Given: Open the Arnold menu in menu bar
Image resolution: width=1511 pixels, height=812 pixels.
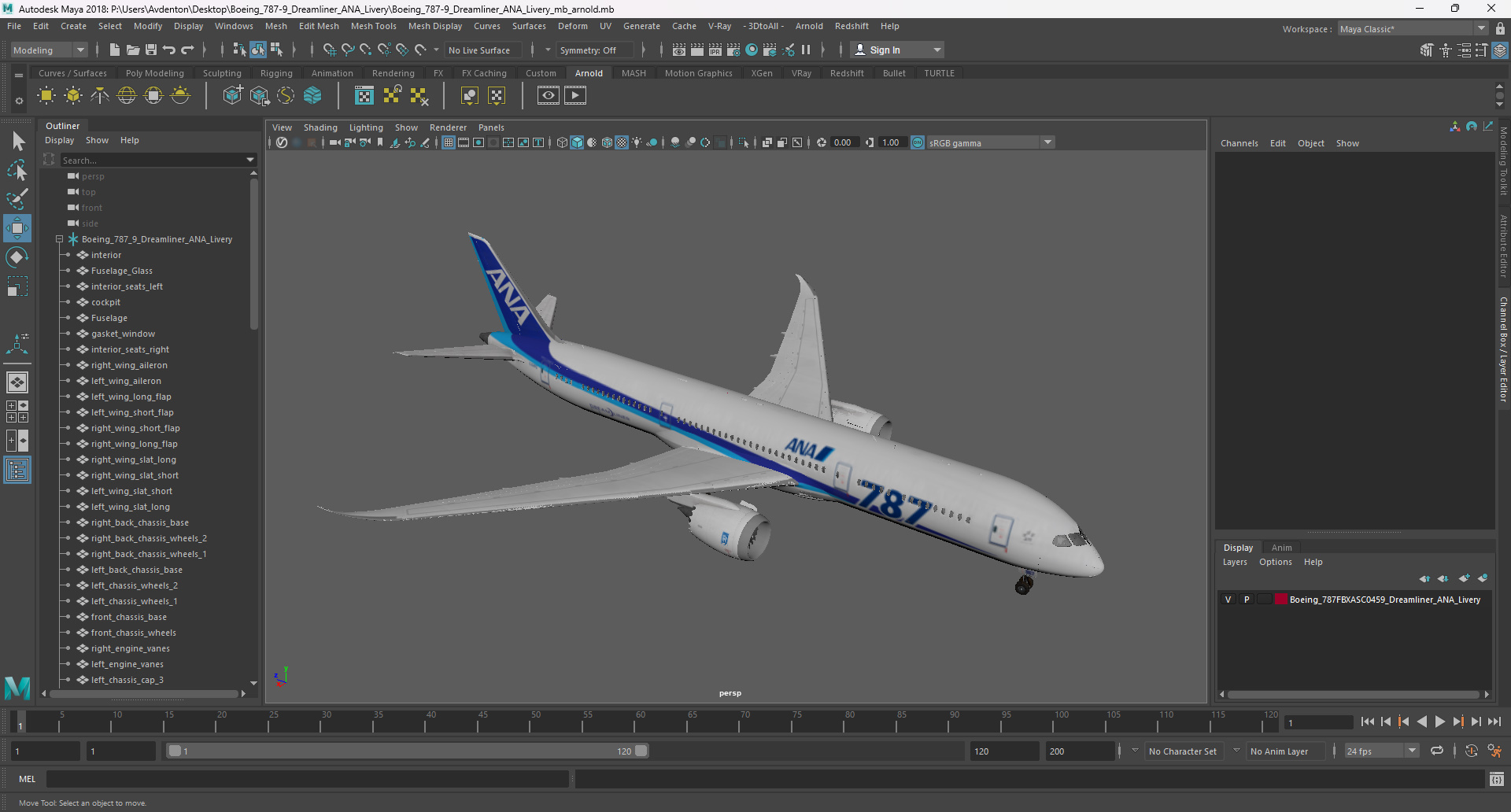Looking at the screenshot, I should (x=809, y=26).
